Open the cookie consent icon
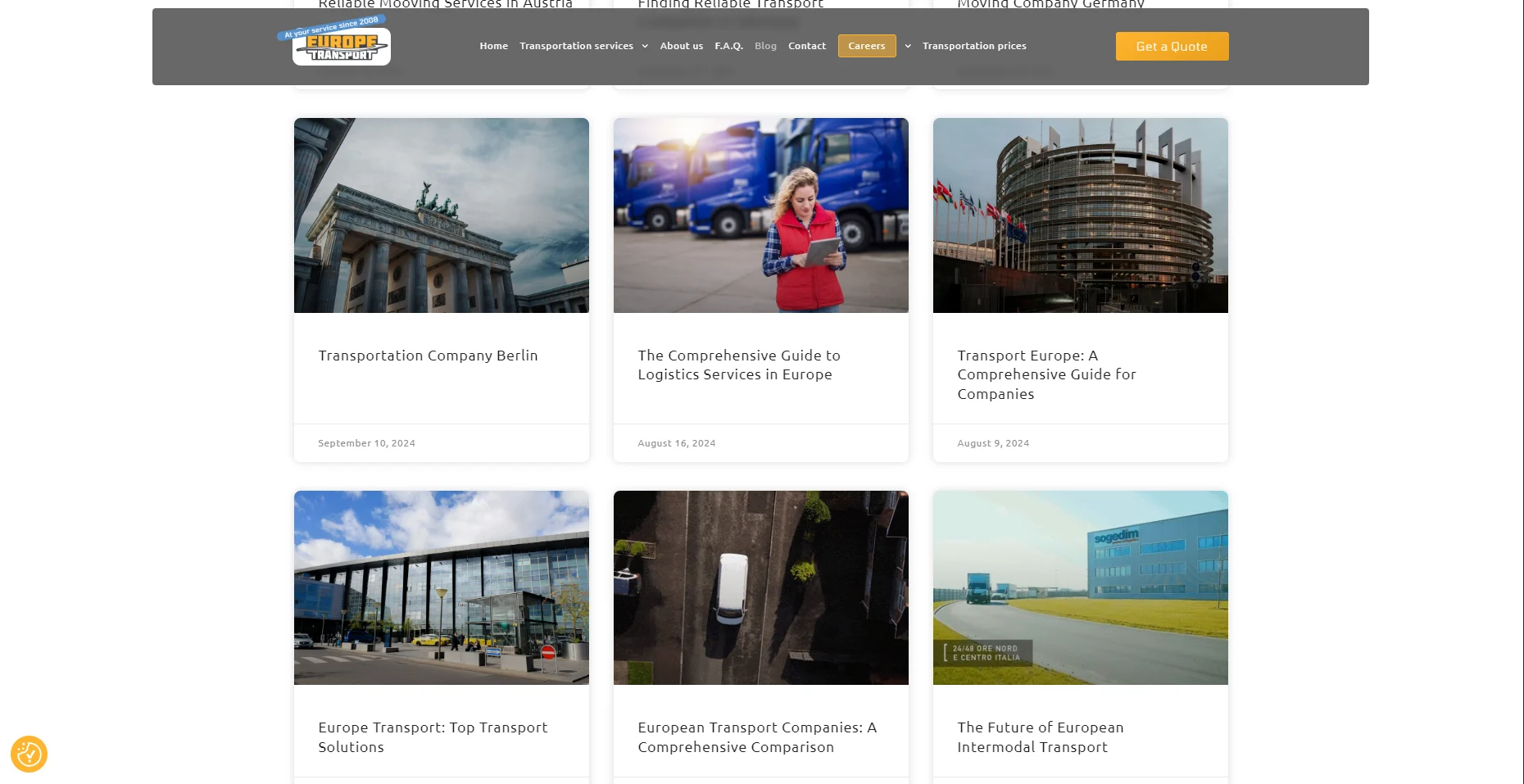1524x784 pixels. (29, 754)
